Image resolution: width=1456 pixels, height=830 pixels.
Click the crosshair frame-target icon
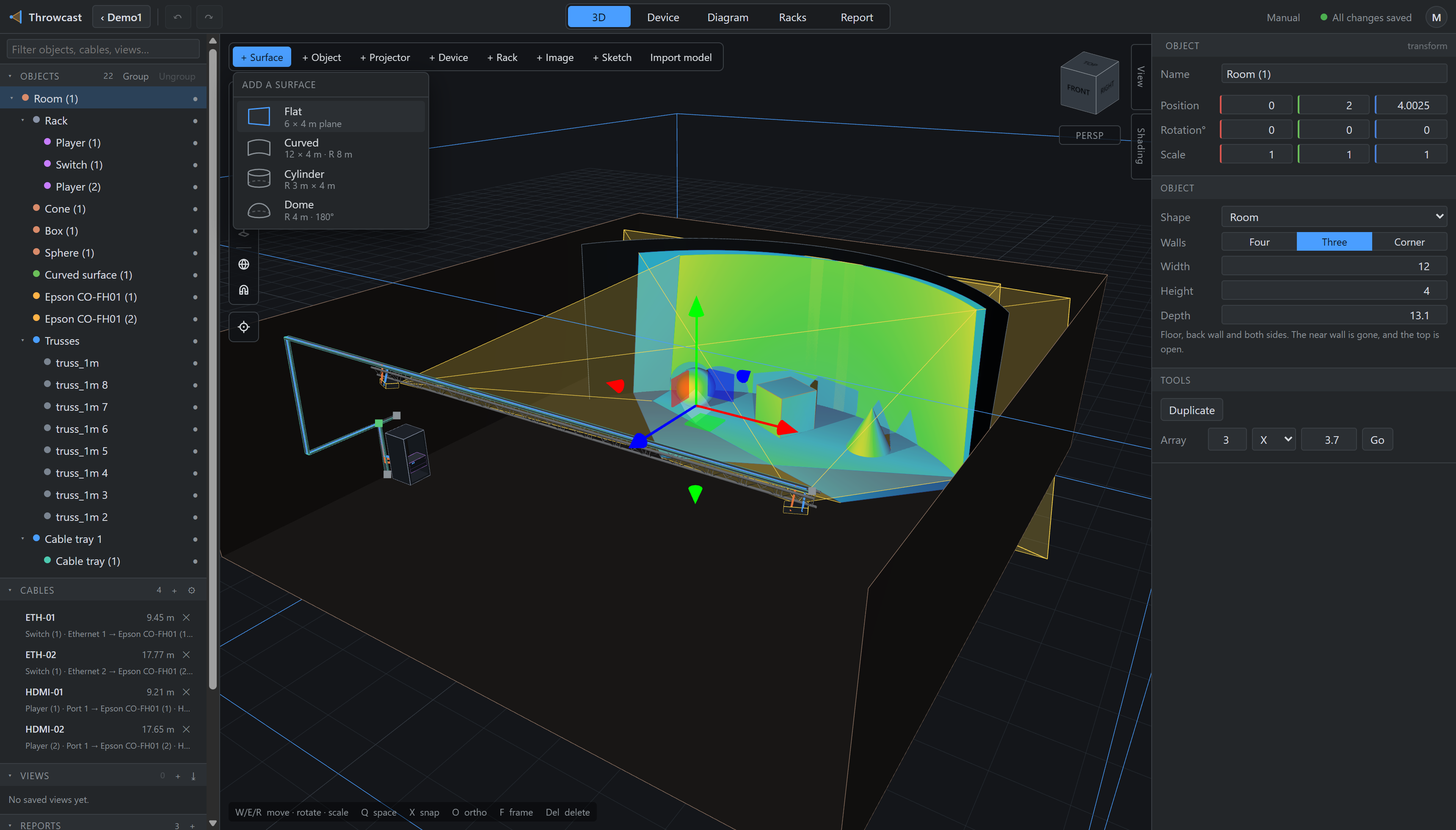coord(244,327)
